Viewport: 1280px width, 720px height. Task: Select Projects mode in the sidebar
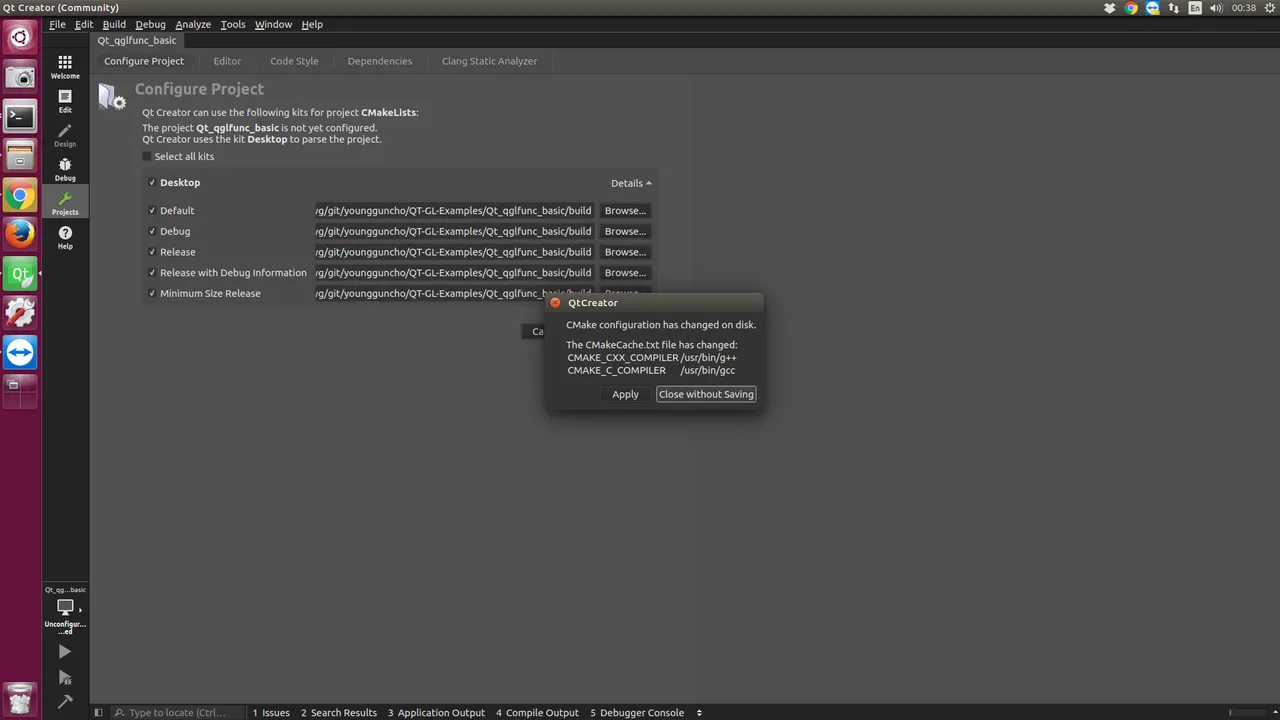click(x=65, y=203)
